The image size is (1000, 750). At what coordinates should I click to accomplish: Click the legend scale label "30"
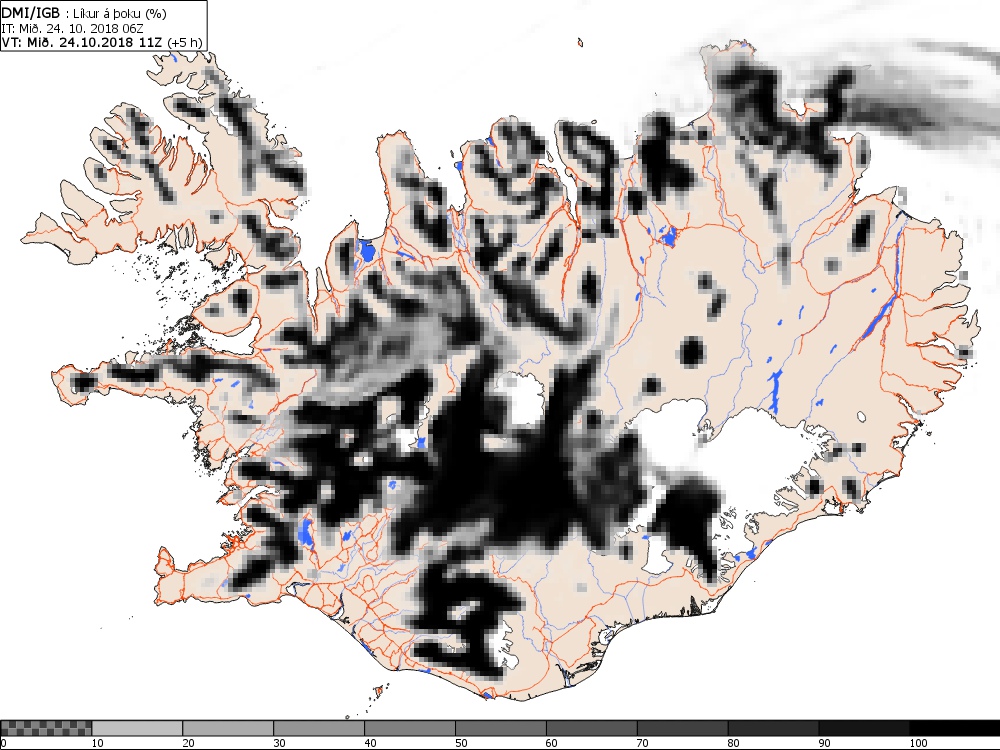pos(279,743)
